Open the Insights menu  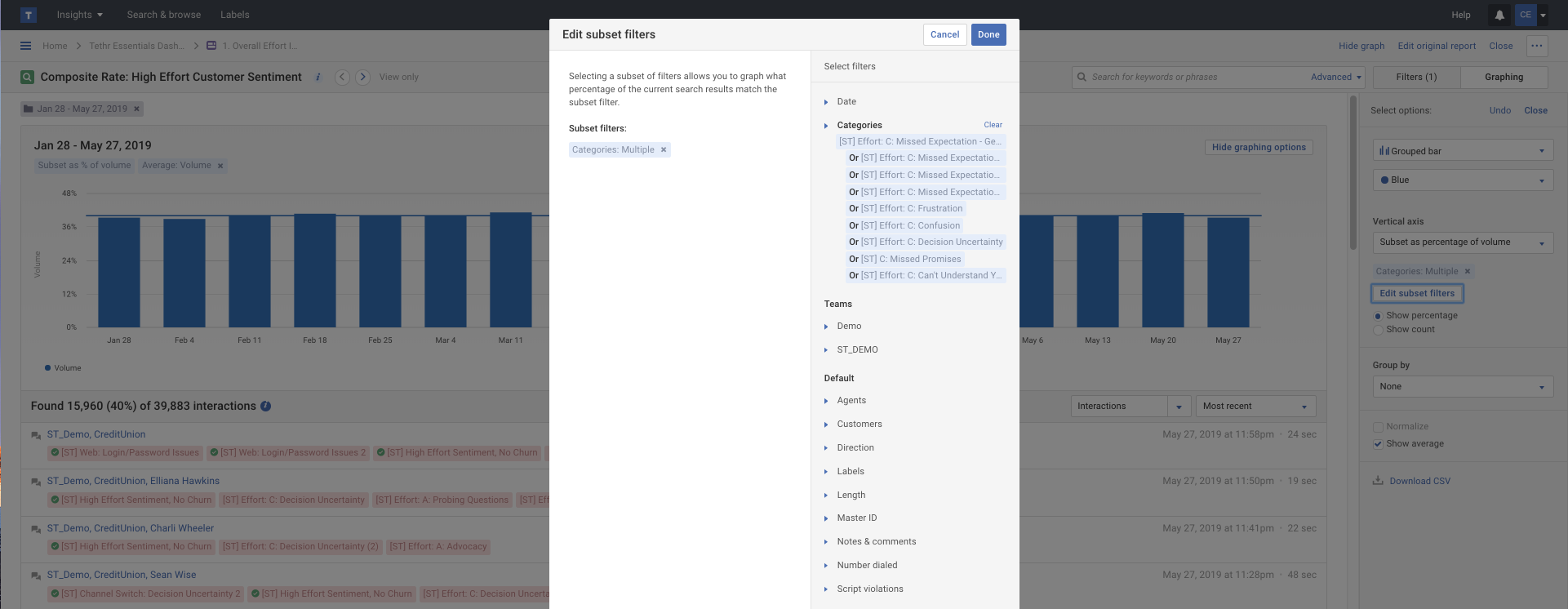(x=79, y=15)
